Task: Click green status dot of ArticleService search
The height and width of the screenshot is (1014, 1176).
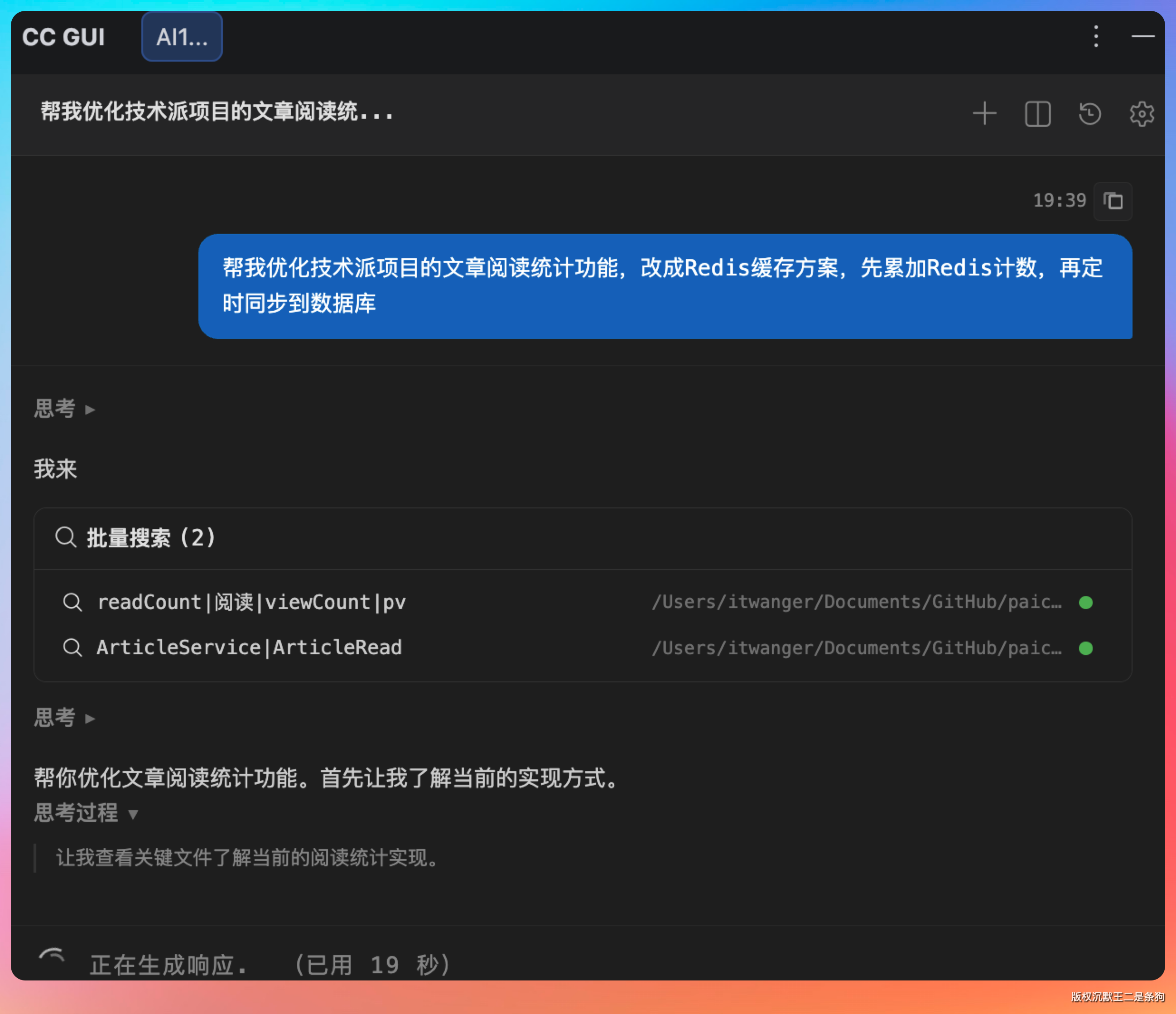Action: 1085,648
